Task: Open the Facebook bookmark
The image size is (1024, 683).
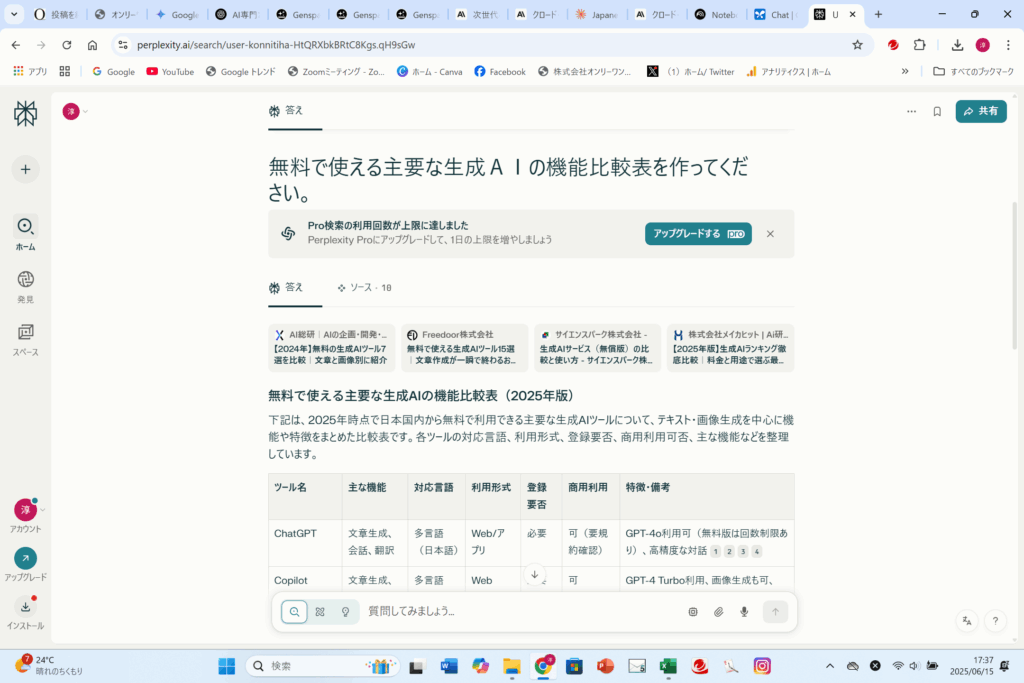Action: pos(500,71)
